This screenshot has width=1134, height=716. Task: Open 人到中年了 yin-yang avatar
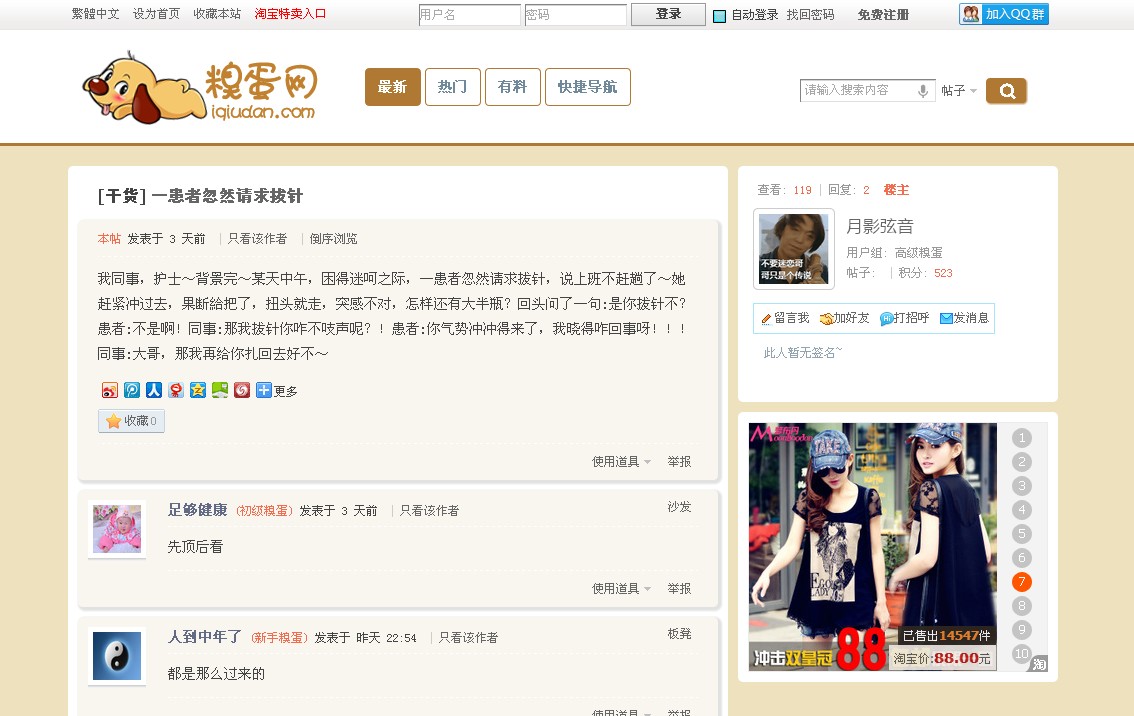click(117, 656)
